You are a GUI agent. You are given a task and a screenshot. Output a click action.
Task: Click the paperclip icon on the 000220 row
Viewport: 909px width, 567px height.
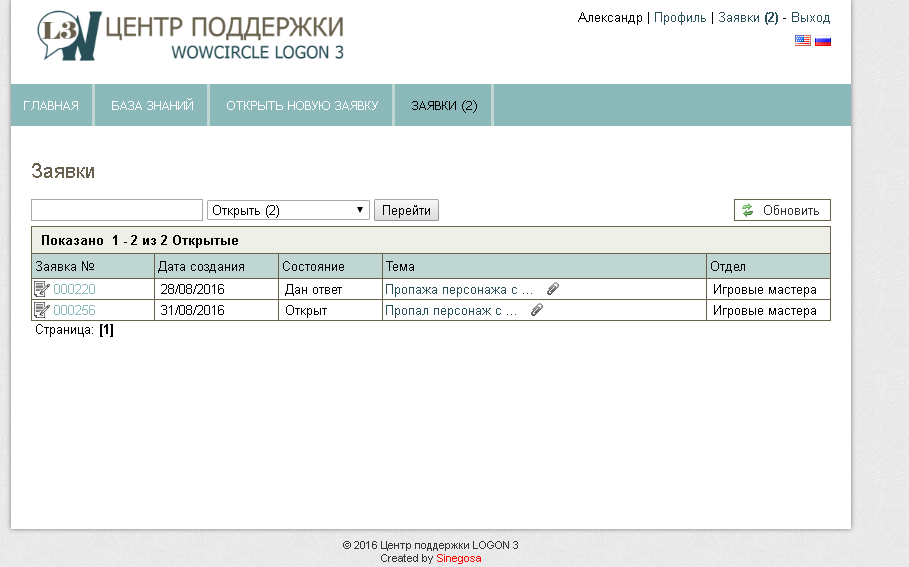553,289
